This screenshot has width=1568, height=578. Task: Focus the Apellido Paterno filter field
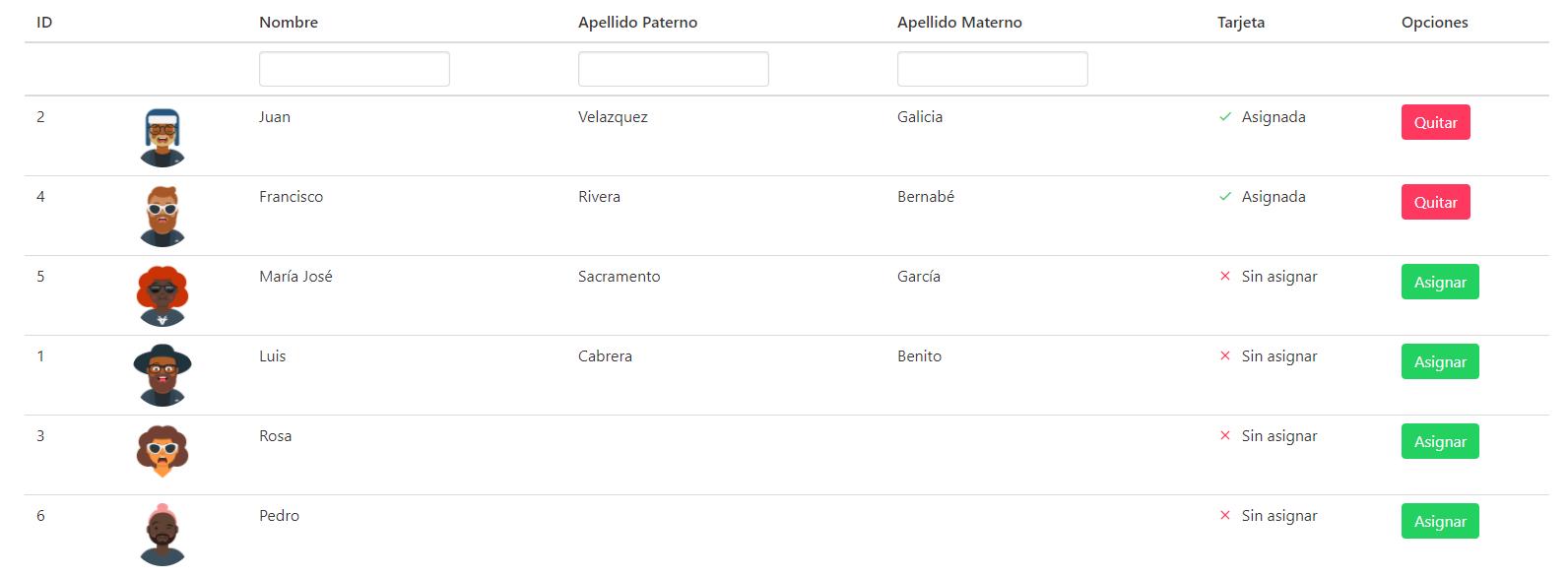coord(674,69)
